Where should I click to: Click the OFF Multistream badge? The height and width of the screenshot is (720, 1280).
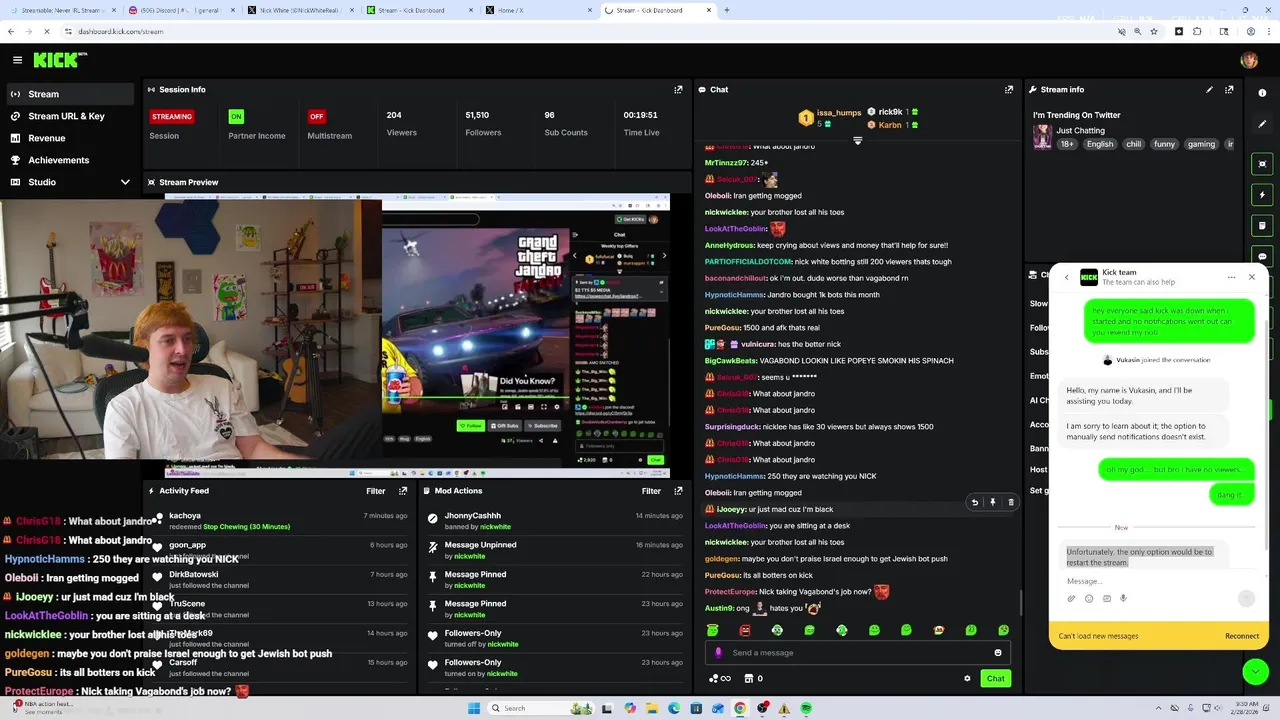coord(316,116)
